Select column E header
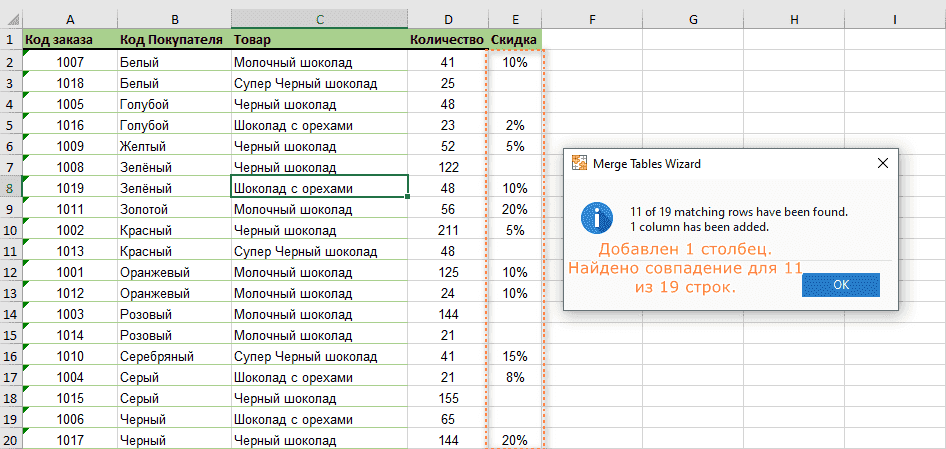Viewport: 946px width, 449px height. (x=515, y=19)
